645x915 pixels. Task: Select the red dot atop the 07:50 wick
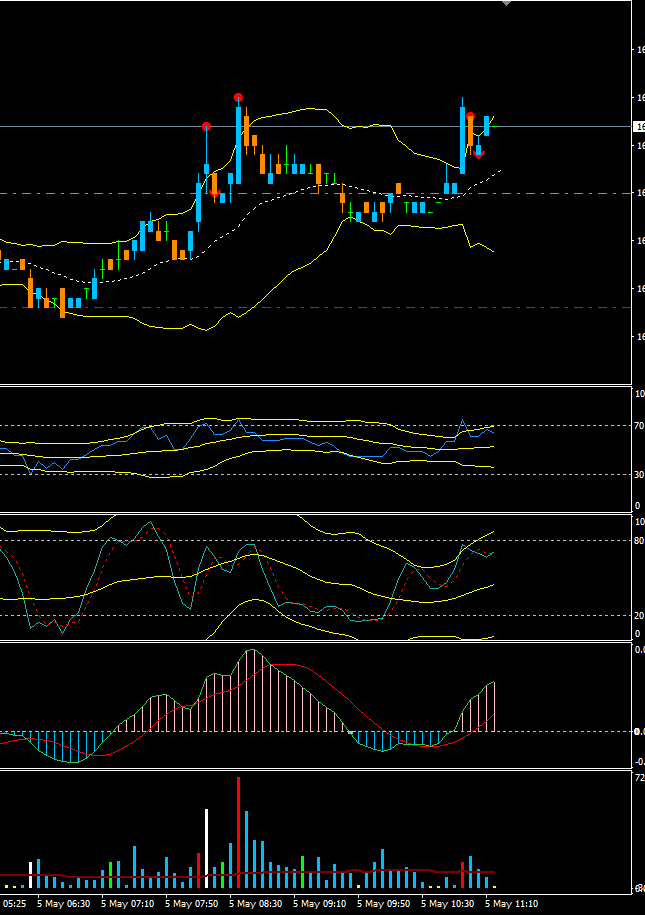(206, 127)
